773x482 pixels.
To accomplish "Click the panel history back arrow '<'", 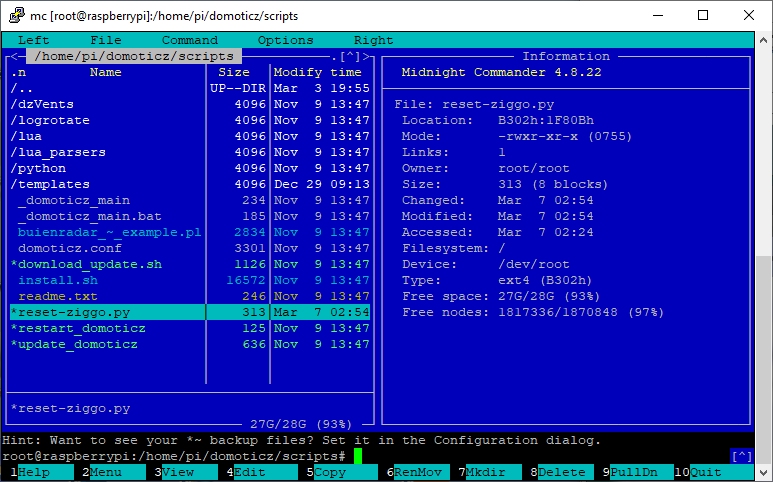I will click(14, 56).
